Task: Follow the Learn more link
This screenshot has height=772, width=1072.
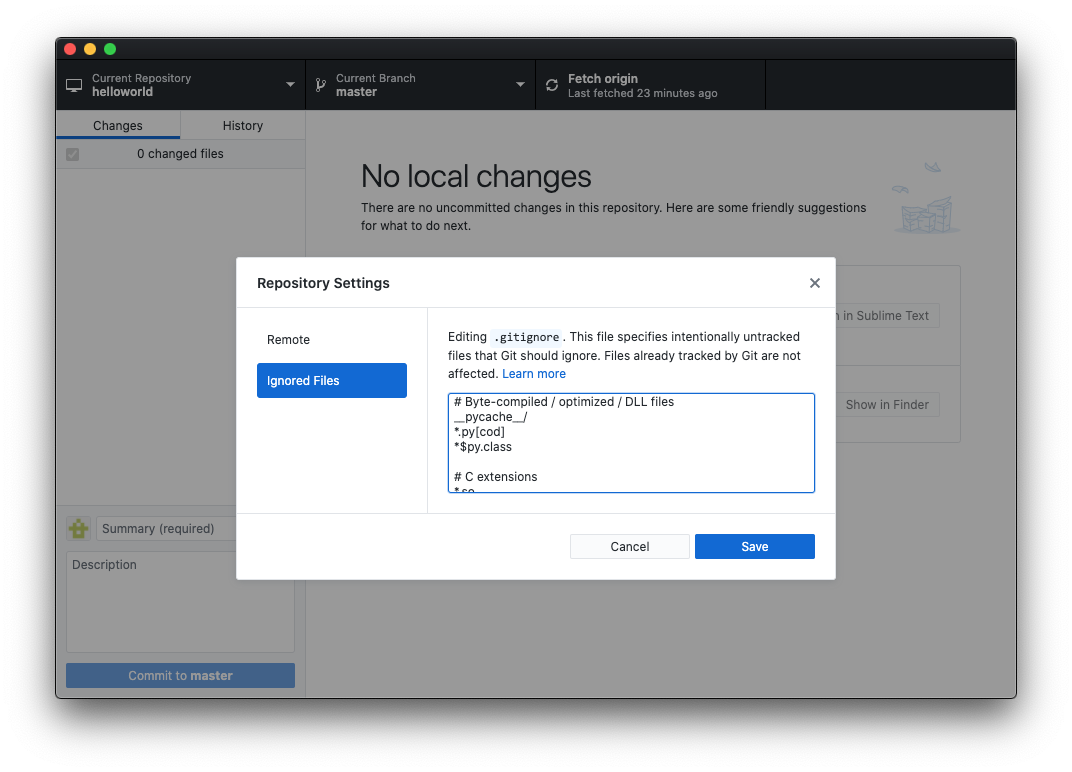Action: click(x=533, y=374)
